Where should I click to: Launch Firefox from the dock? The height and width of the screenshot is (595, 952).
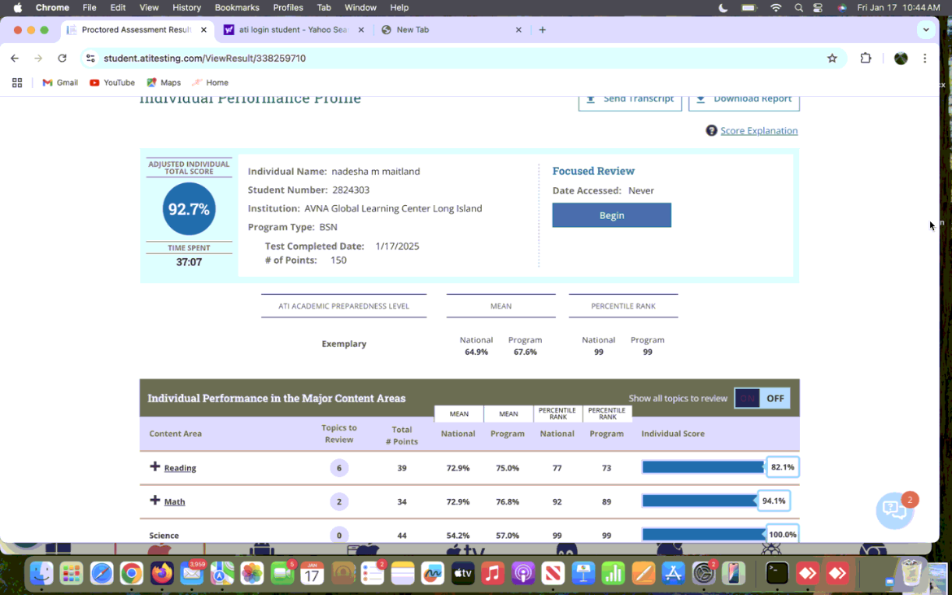pyautogui.click(x=162, y=573)
